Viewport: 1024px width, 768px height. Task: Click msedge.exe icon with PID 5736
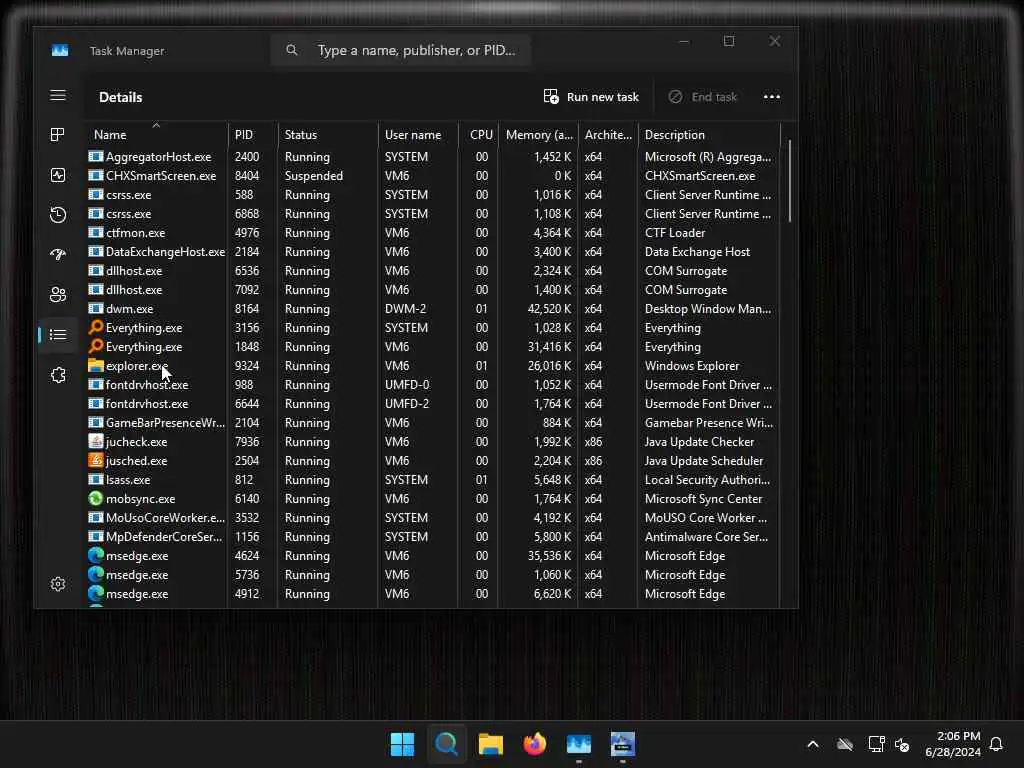pyautogui.click(x=96, y=574)
